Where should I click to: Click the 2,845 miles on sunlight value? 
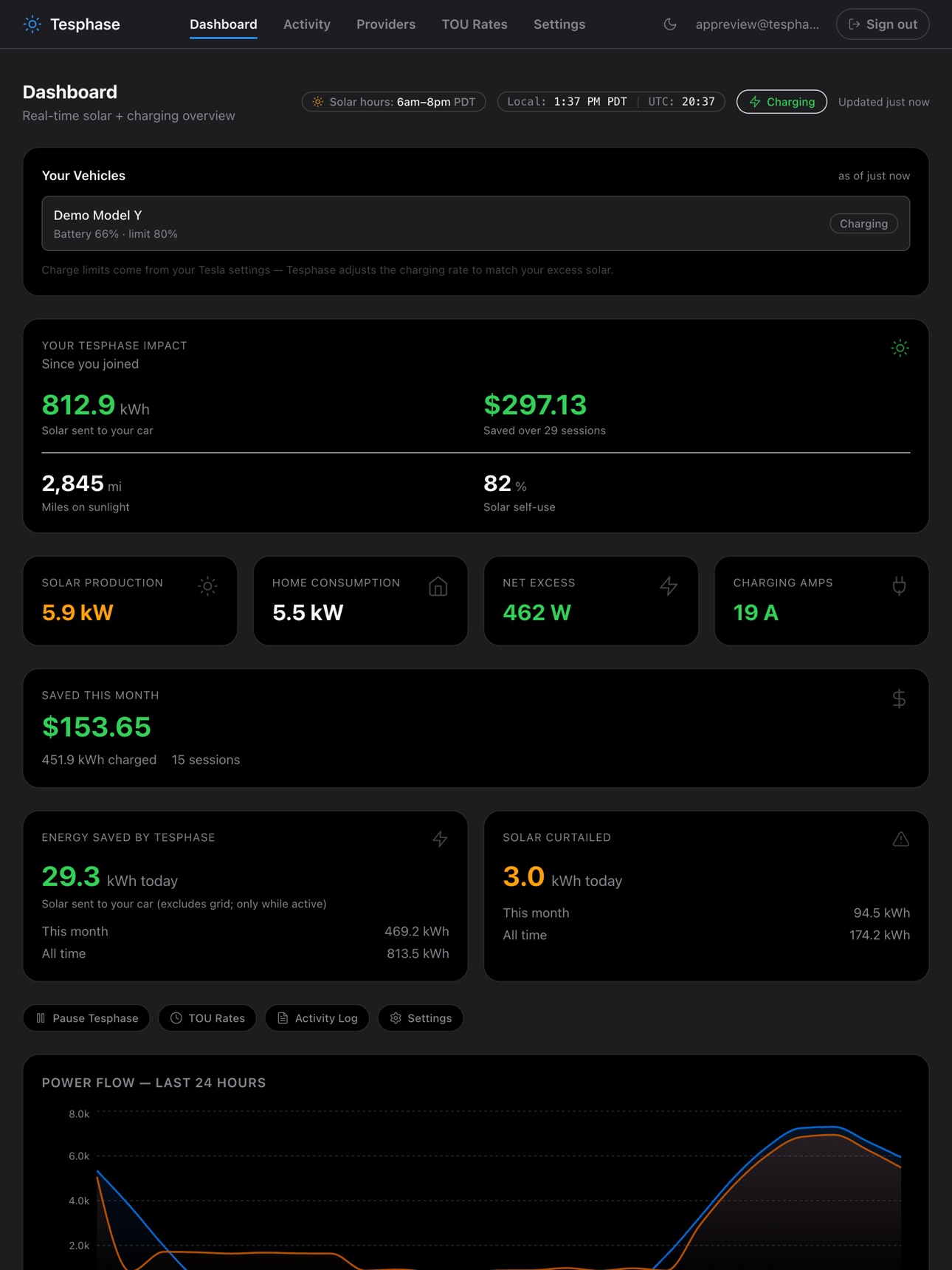point(82,484)
